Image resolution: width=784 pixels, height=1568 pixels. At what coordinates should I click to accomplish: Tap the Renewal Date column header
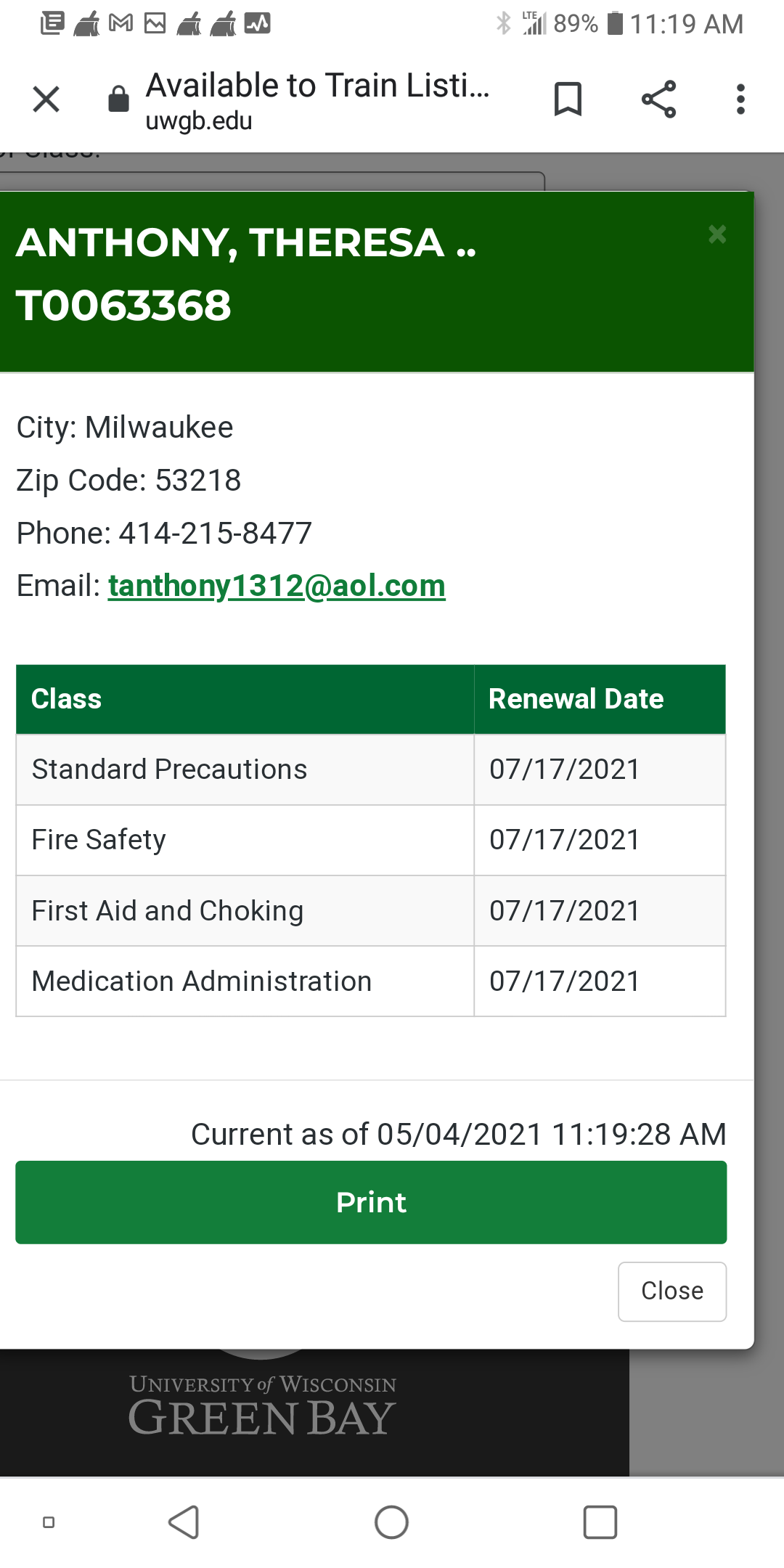[576, 699]
